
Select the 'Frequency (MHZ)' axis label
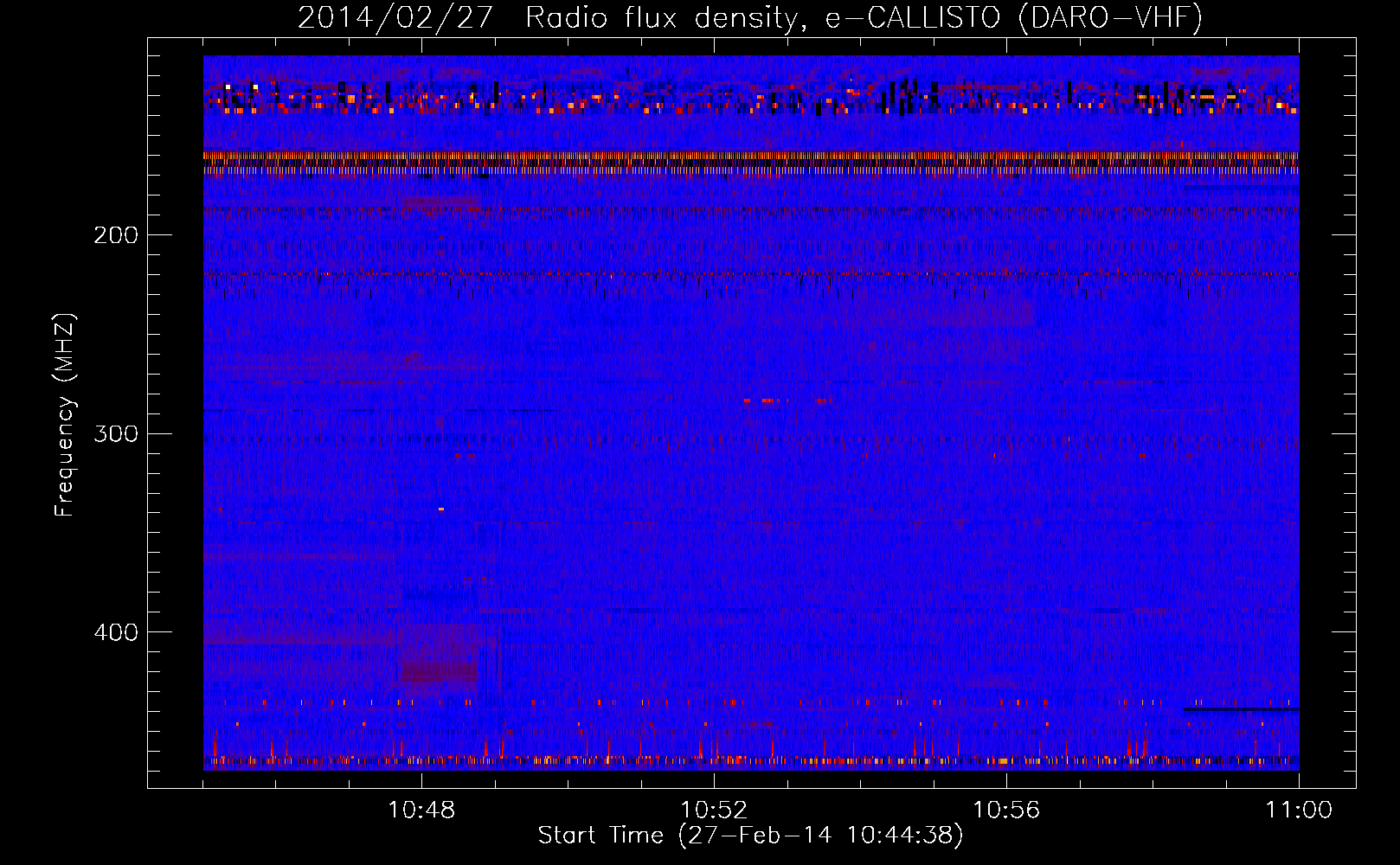[x=65, y=415]
